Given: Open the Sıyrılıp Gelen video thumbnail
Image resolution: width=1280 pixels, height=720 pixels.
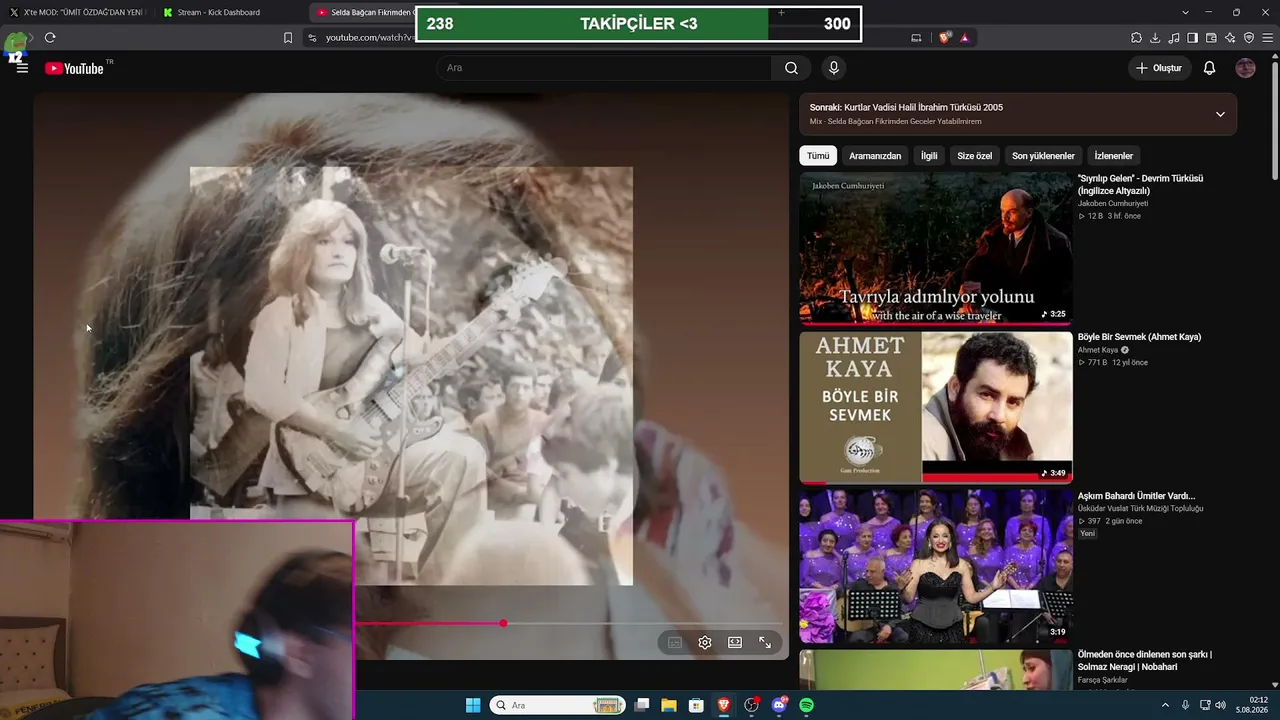Looking at the screenshot, I should pos(936,249).
